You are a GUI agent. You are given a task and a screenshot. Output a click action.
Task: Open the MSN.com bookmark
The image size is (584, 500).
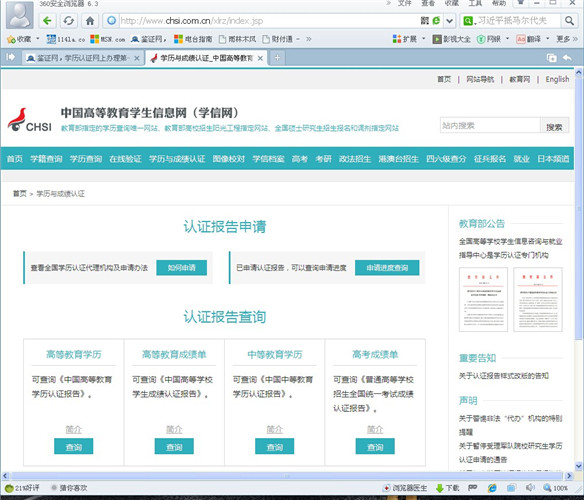point(108,39)
